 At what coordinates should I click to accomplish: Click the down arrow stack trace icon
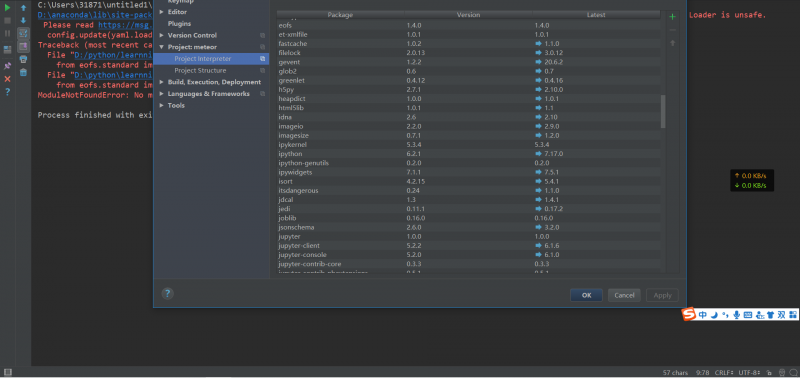[x=23, y=20]
